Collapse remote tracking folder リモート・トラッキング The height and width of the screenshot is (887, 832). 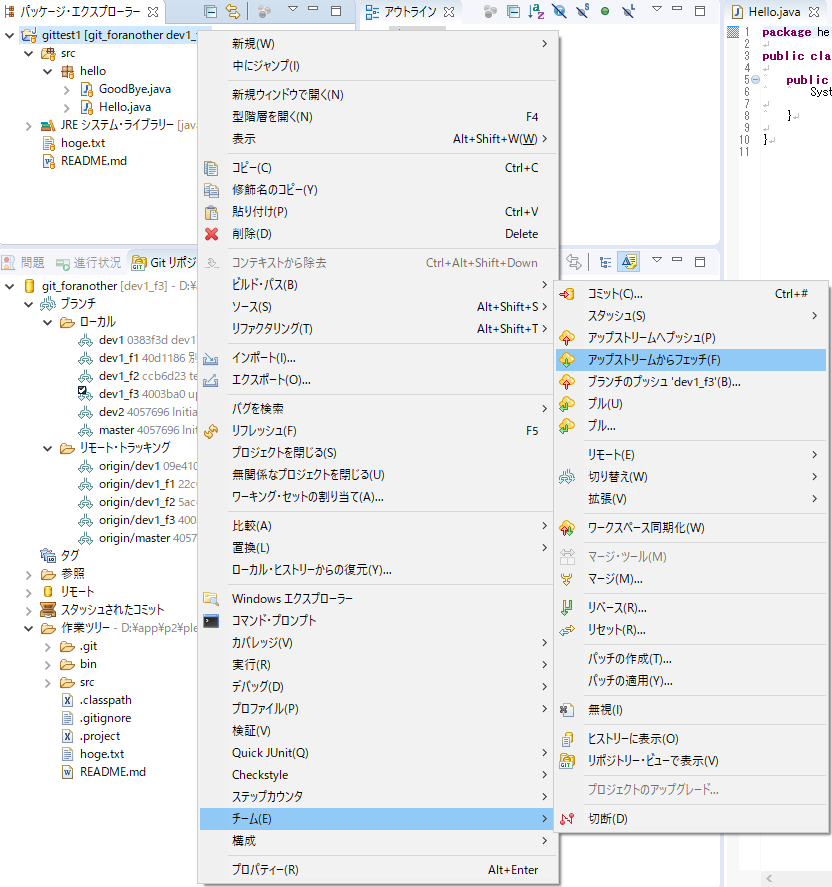pyautogui.click(x=48, y=448)
